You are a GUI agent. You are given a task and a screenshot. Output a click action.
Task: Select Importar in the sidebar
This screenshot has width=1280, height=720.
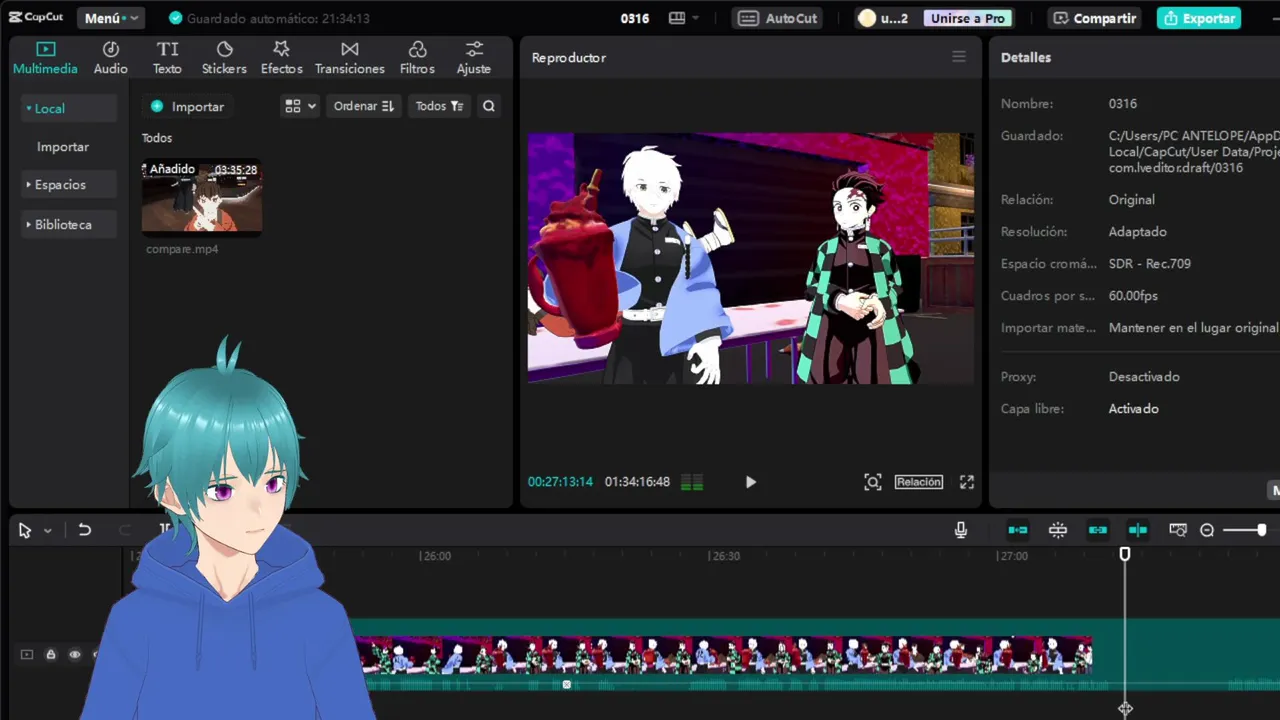[63, 146]
